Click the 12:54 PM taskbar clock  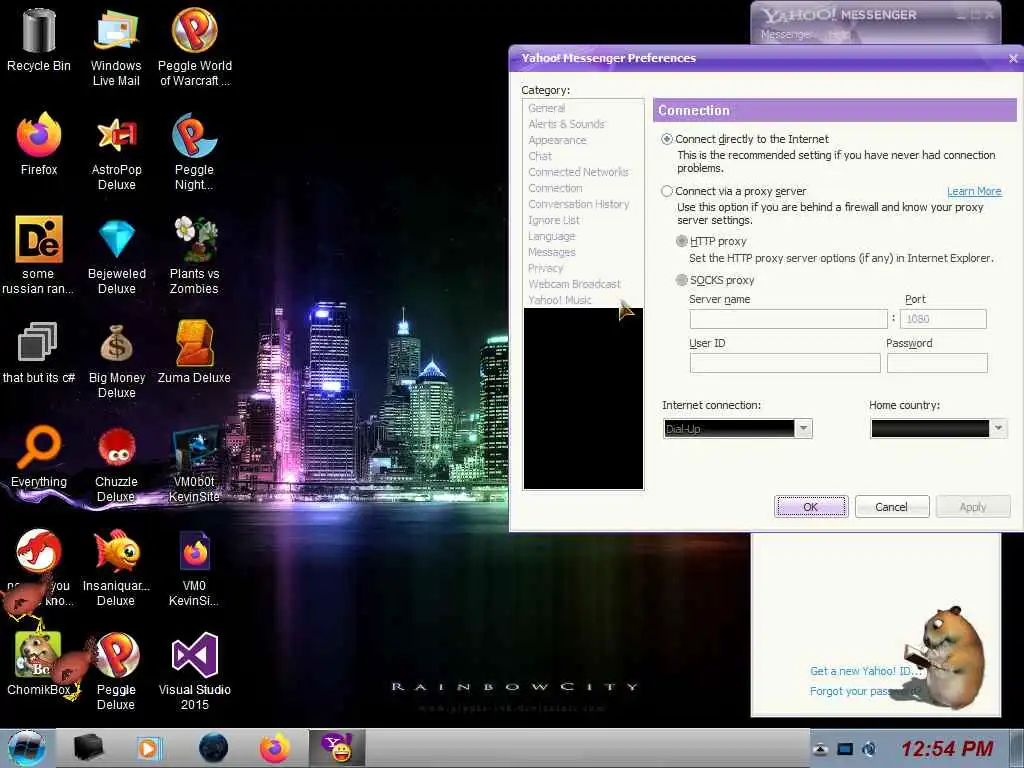947,749
